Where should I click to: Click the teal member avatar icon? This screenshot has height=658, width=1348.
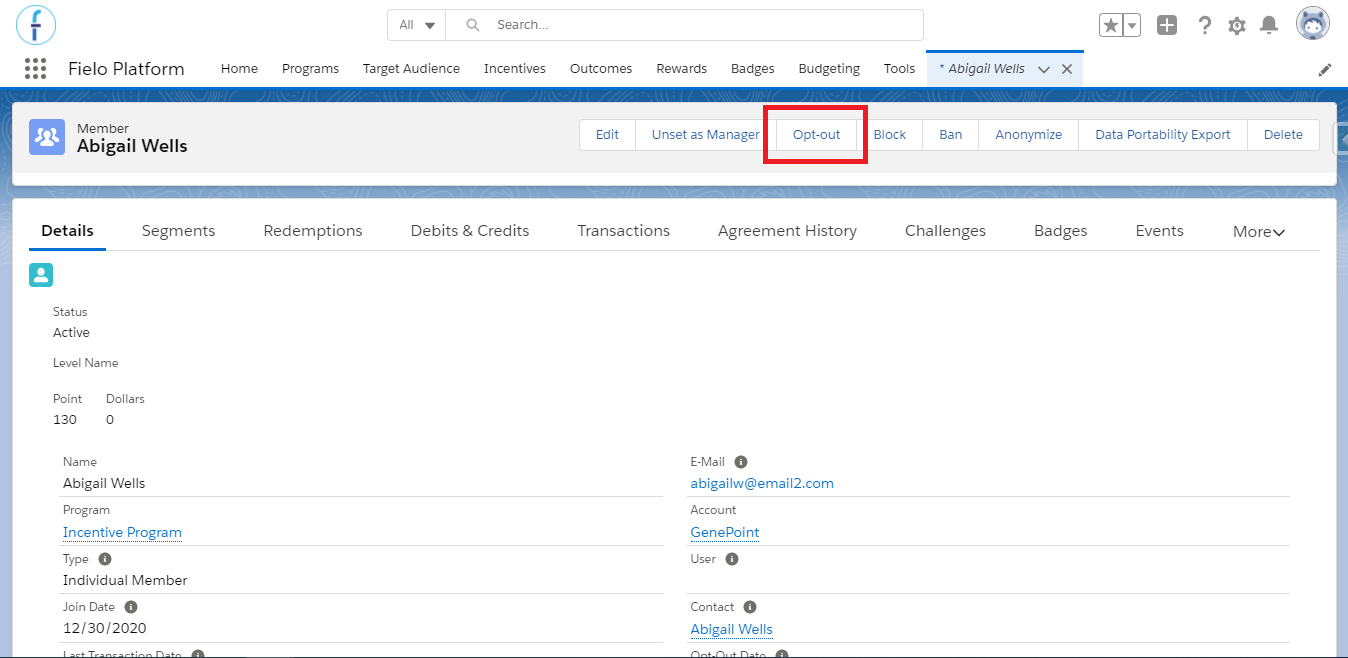[x=41, y=275]
